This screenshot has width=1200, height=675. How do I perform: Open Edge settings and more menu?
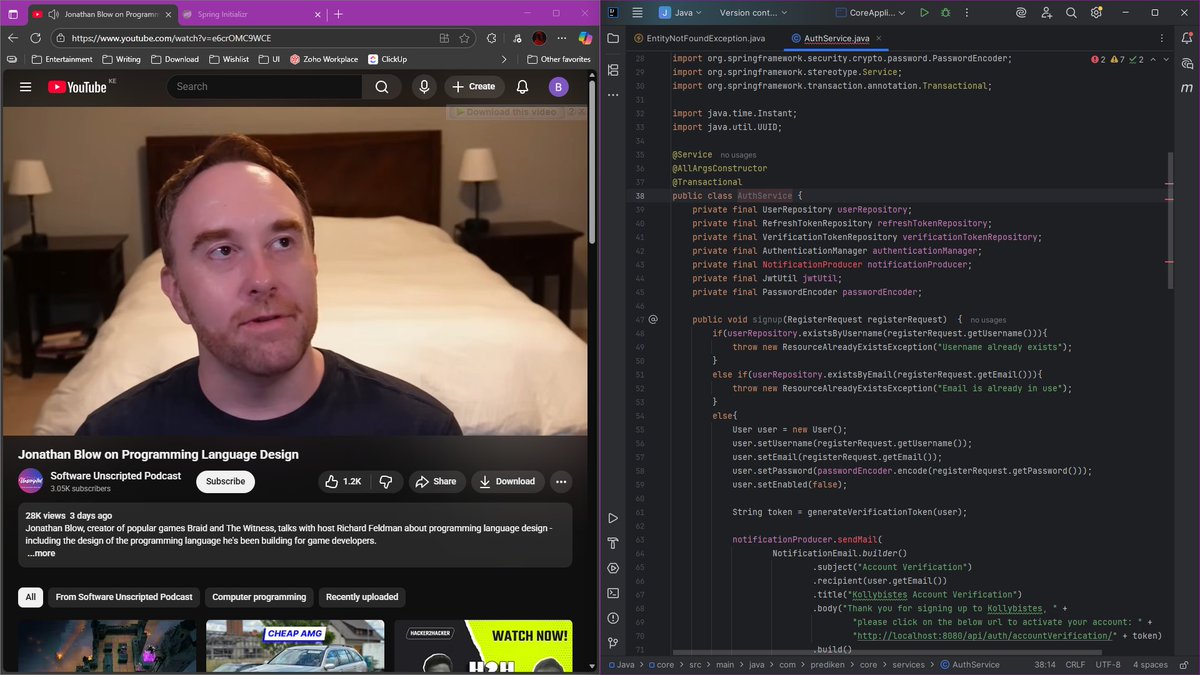pos(562,38)
